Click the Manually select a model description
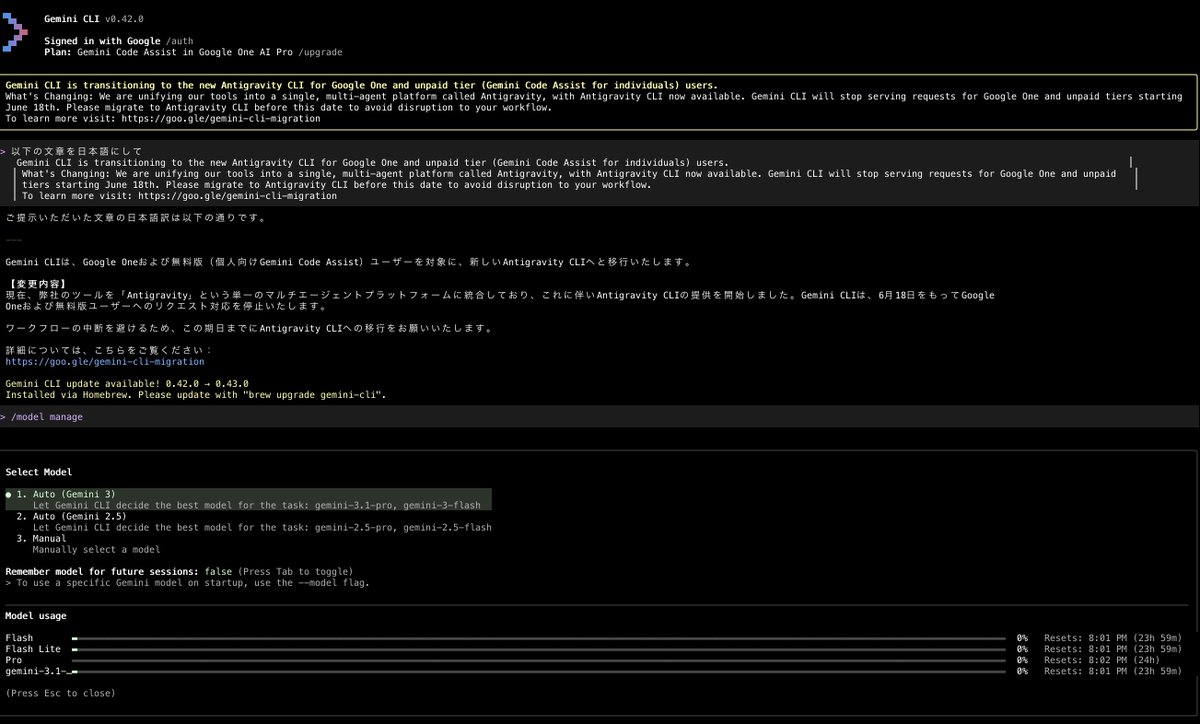Screen dimensions: 1200x724 click(96, 549)
